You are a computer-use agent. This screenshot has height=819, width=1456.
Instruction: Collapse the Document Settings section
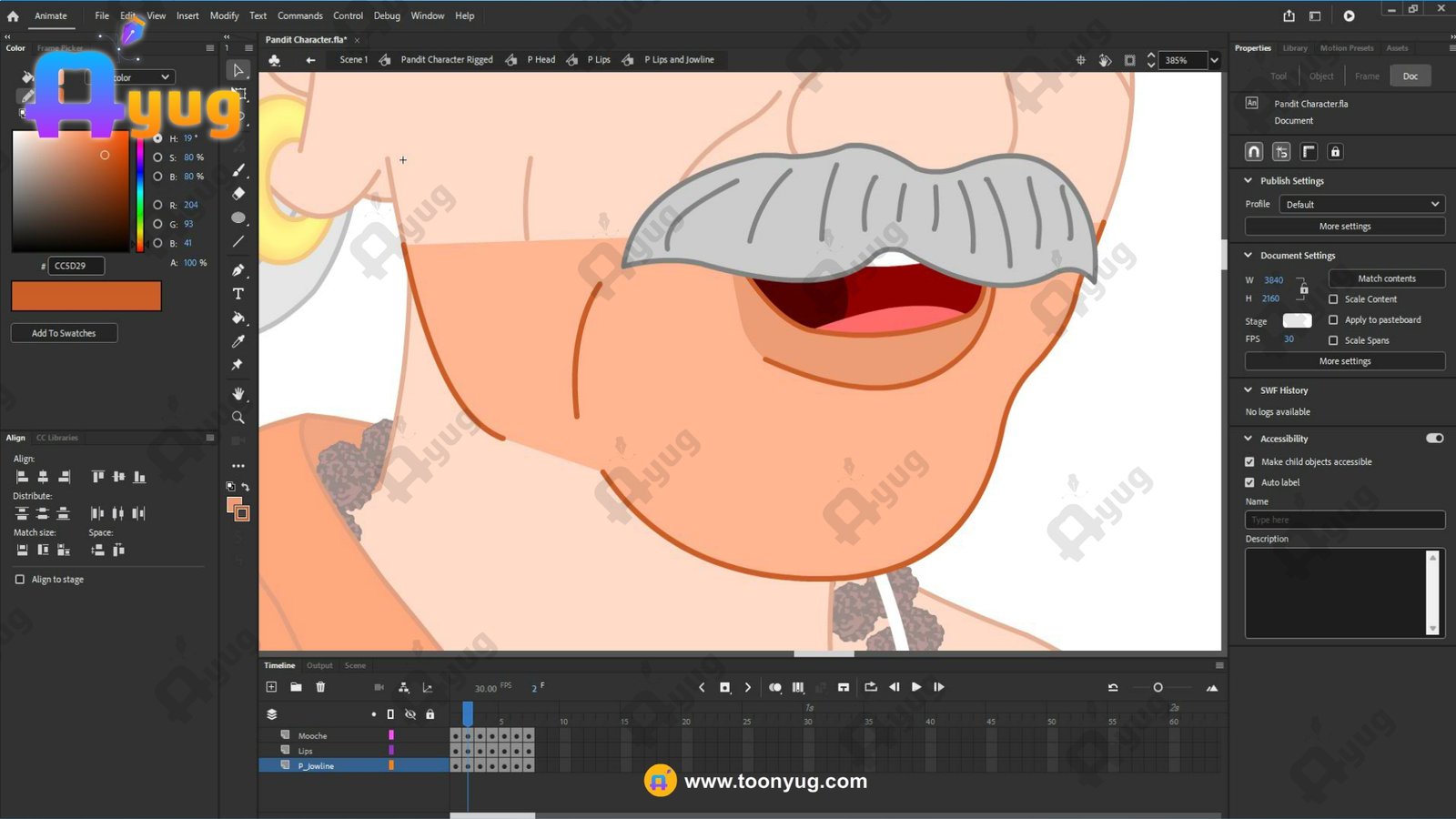(1249, 256)
